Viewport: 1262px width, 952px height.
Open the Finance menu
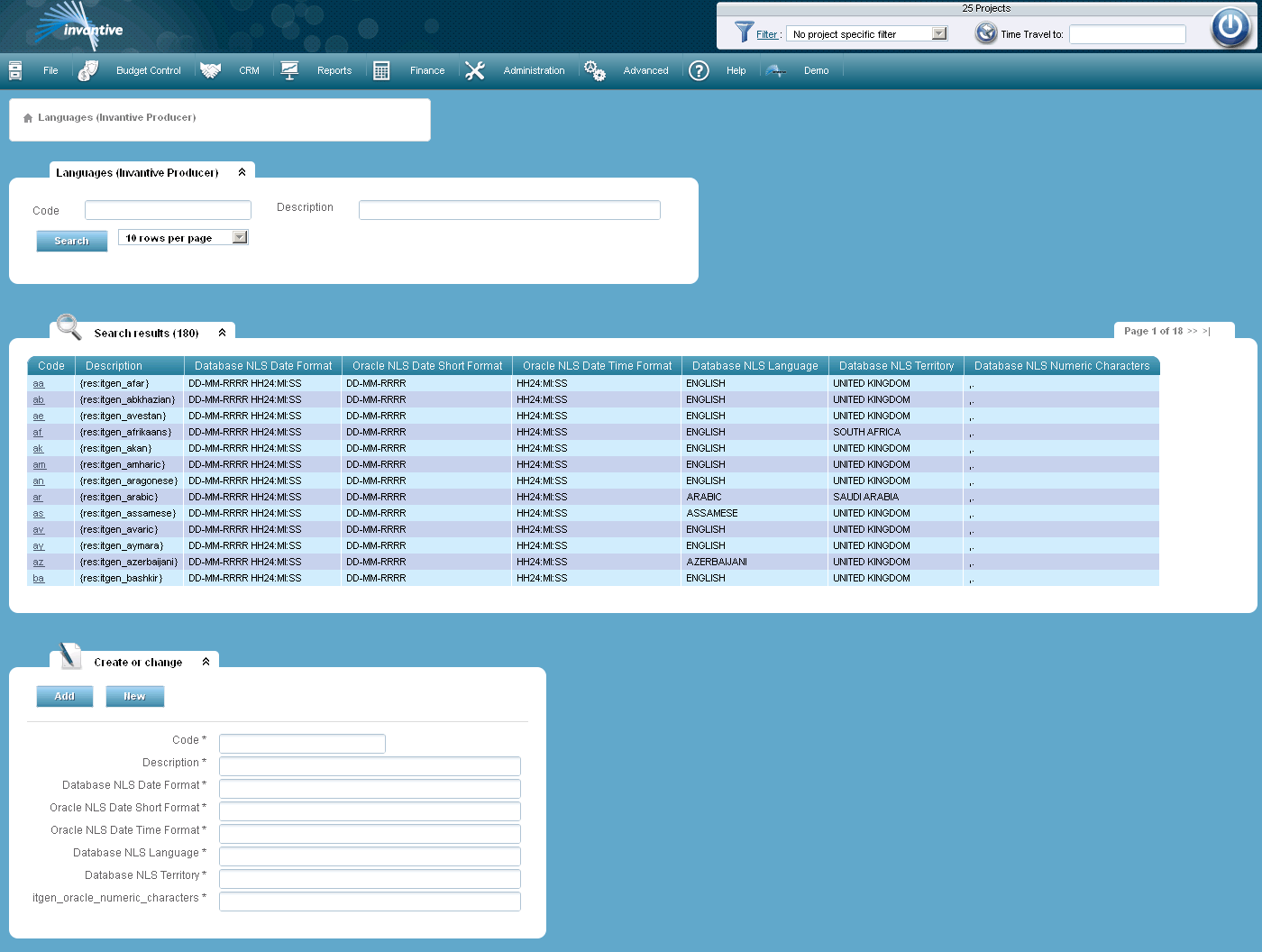pyautogui.click(x=427, y=70)
